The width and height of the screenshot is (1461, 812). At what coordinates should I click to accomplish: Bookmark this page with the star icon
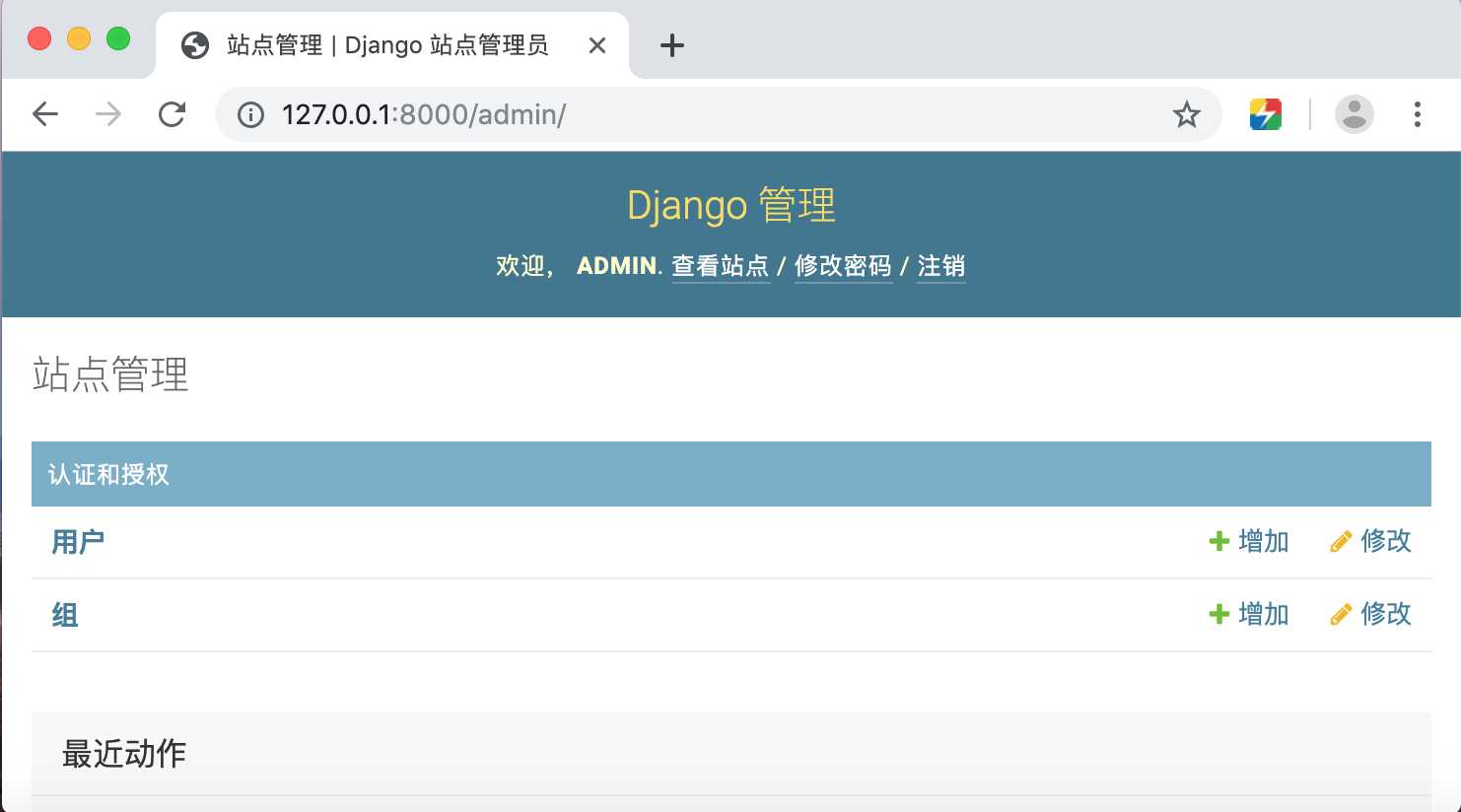[x=1186, y=115]
